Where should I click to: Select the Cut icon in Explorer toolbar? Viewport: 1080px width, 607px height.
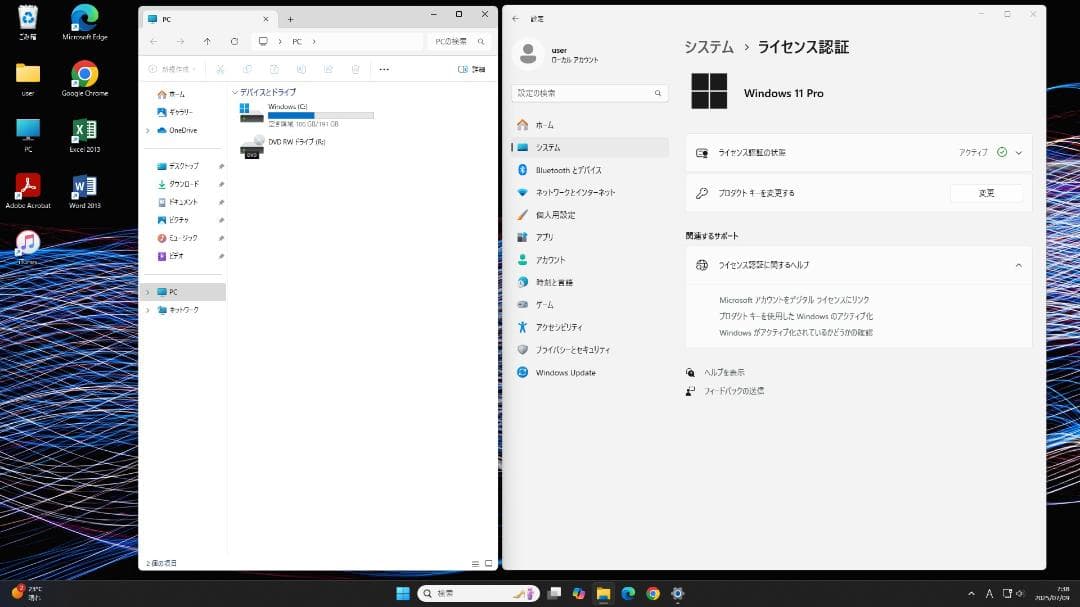click(x=219, y=69)
